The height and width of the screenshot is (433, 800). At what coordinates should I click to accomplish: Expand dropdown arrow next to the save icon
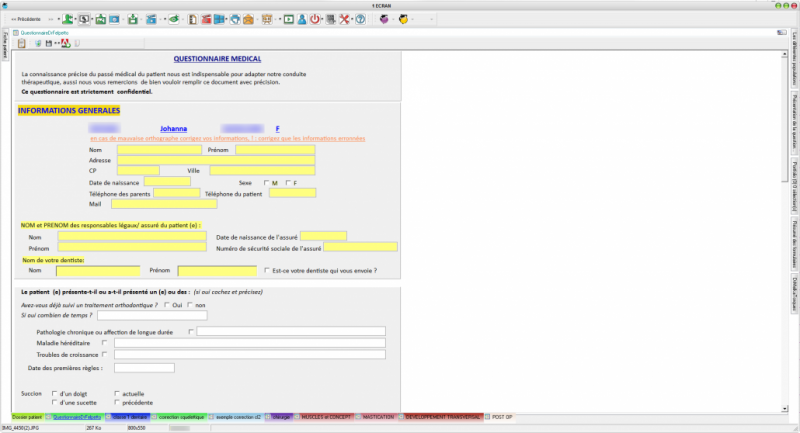click(x=55, y=43)
